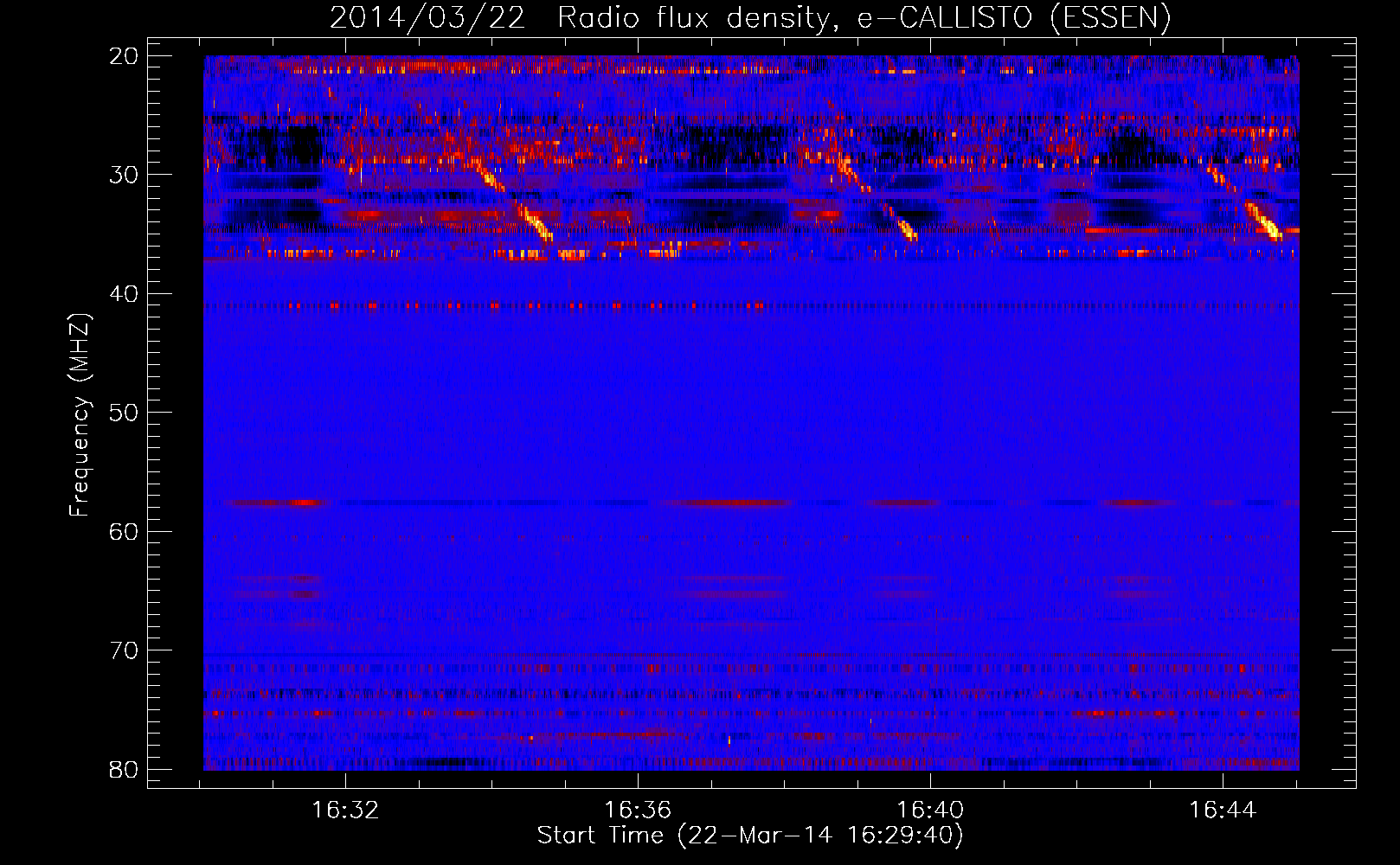Click the 40 frequency tick label
The image size is (1400, 865).
[x=124, y=294]
